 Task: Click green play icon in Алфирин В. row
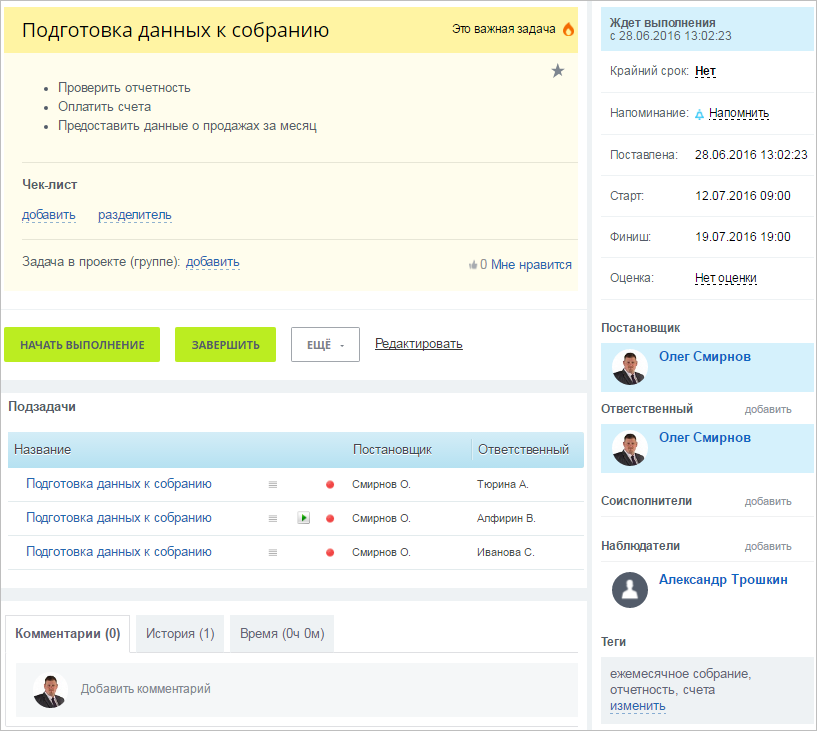(x=303, y=518)
